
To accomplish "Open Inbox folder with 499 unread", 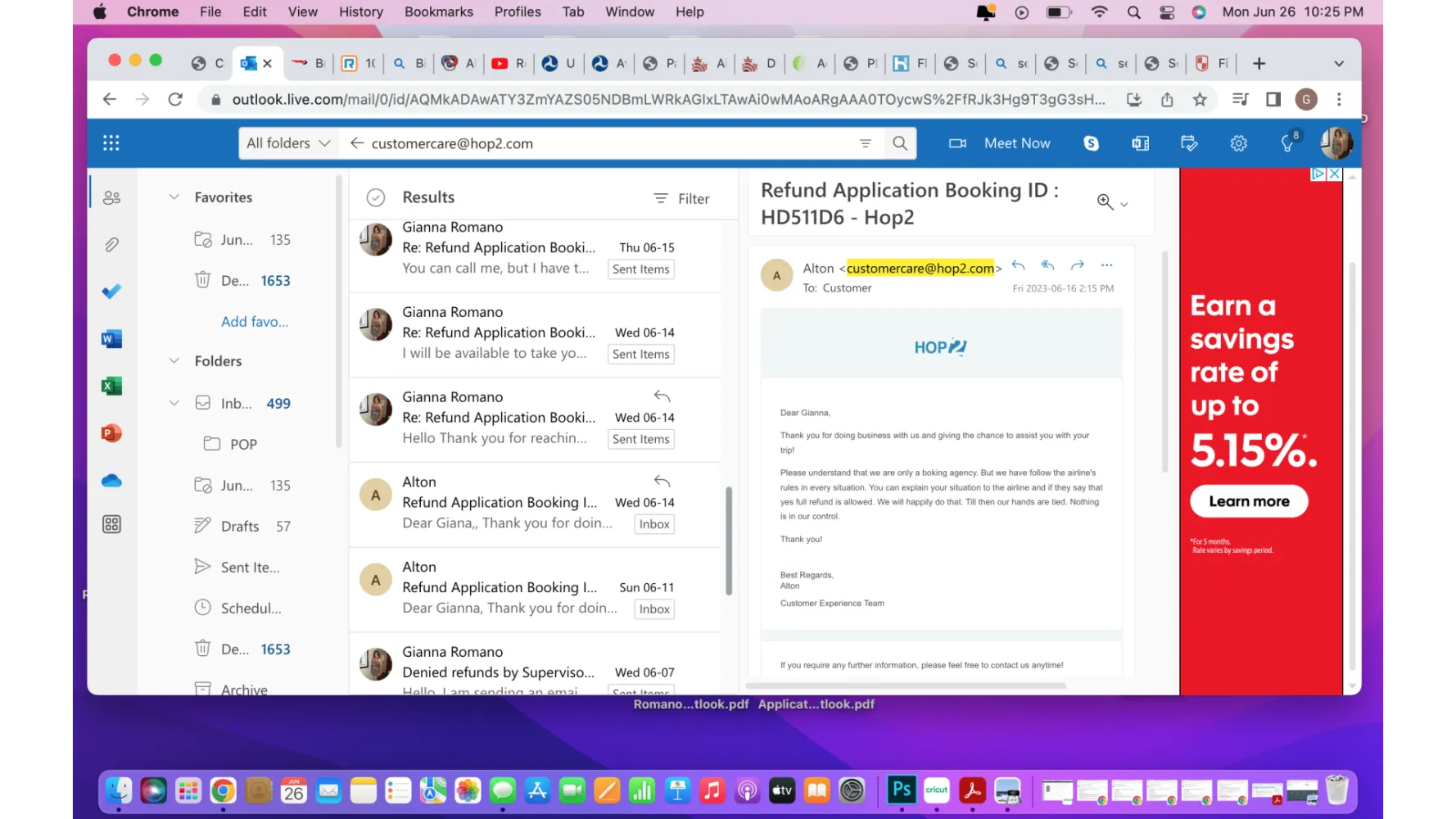I will point(243,403).
